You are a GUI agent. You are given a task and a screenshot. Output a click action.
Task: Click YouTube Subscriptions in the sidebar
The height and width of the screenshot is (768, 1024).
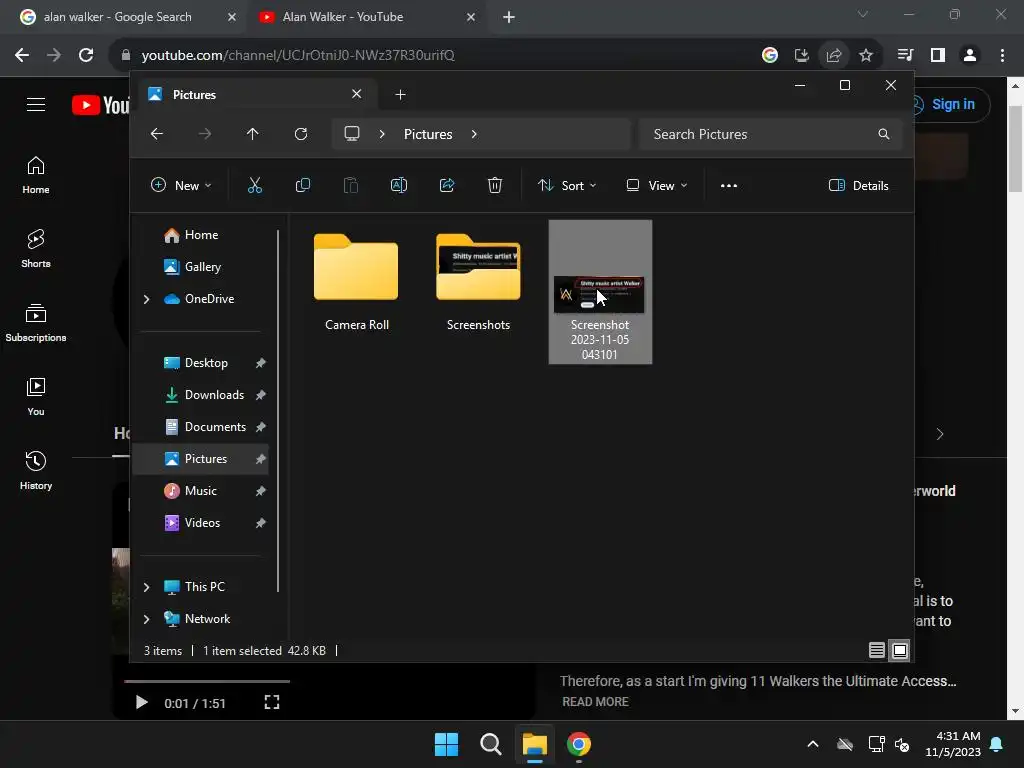[x=36, y=322]
